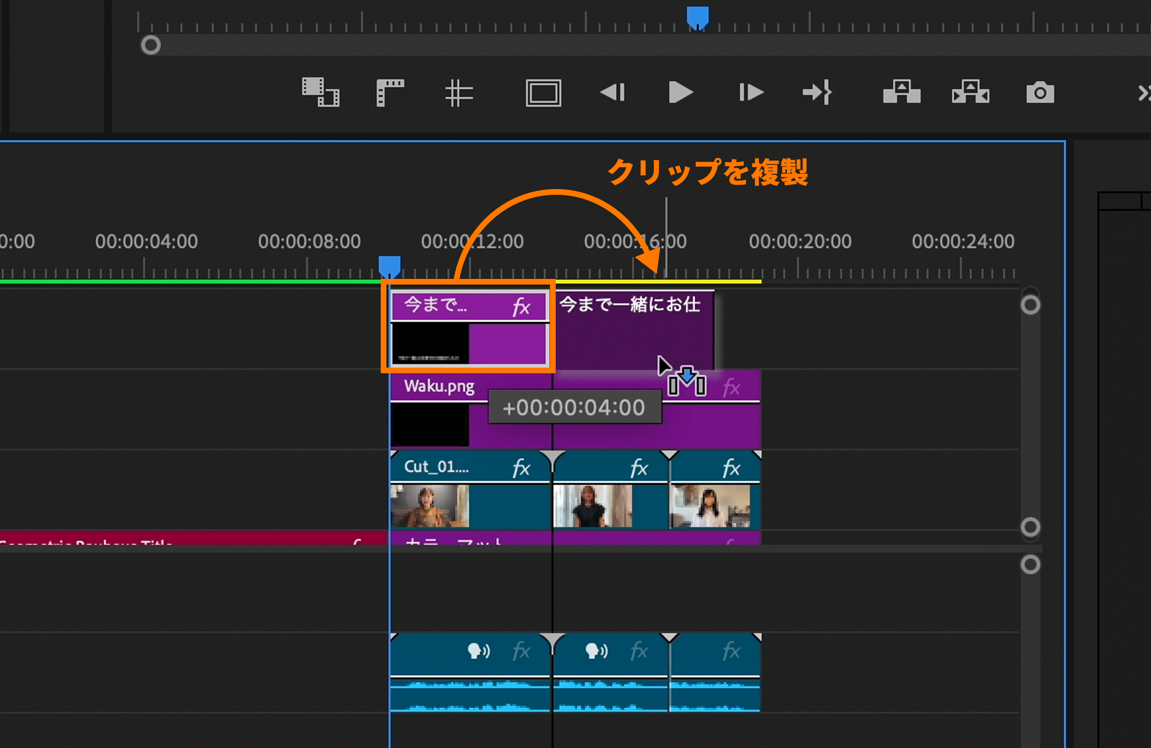Select second video clip with woman in black
The height and width of the screenshot is (748, 1151).
click(611, 490)
